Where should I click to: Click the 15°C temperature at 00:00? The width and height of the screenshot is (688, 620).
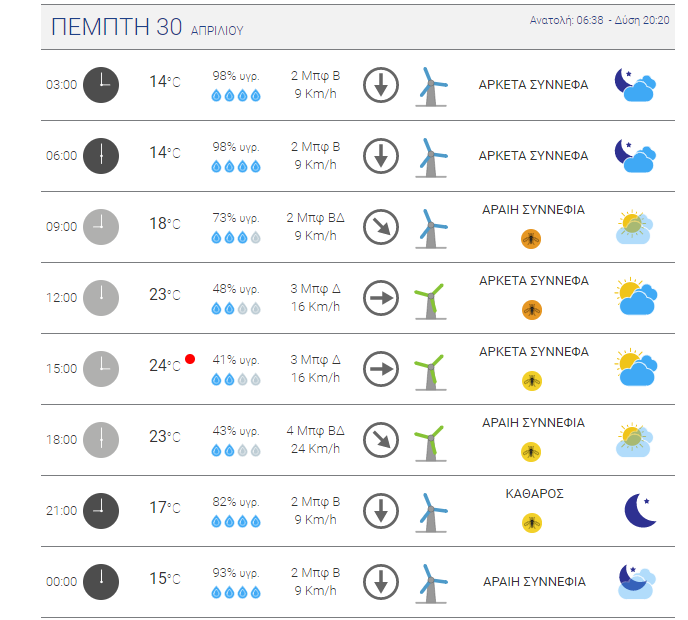tap(165, 578)
